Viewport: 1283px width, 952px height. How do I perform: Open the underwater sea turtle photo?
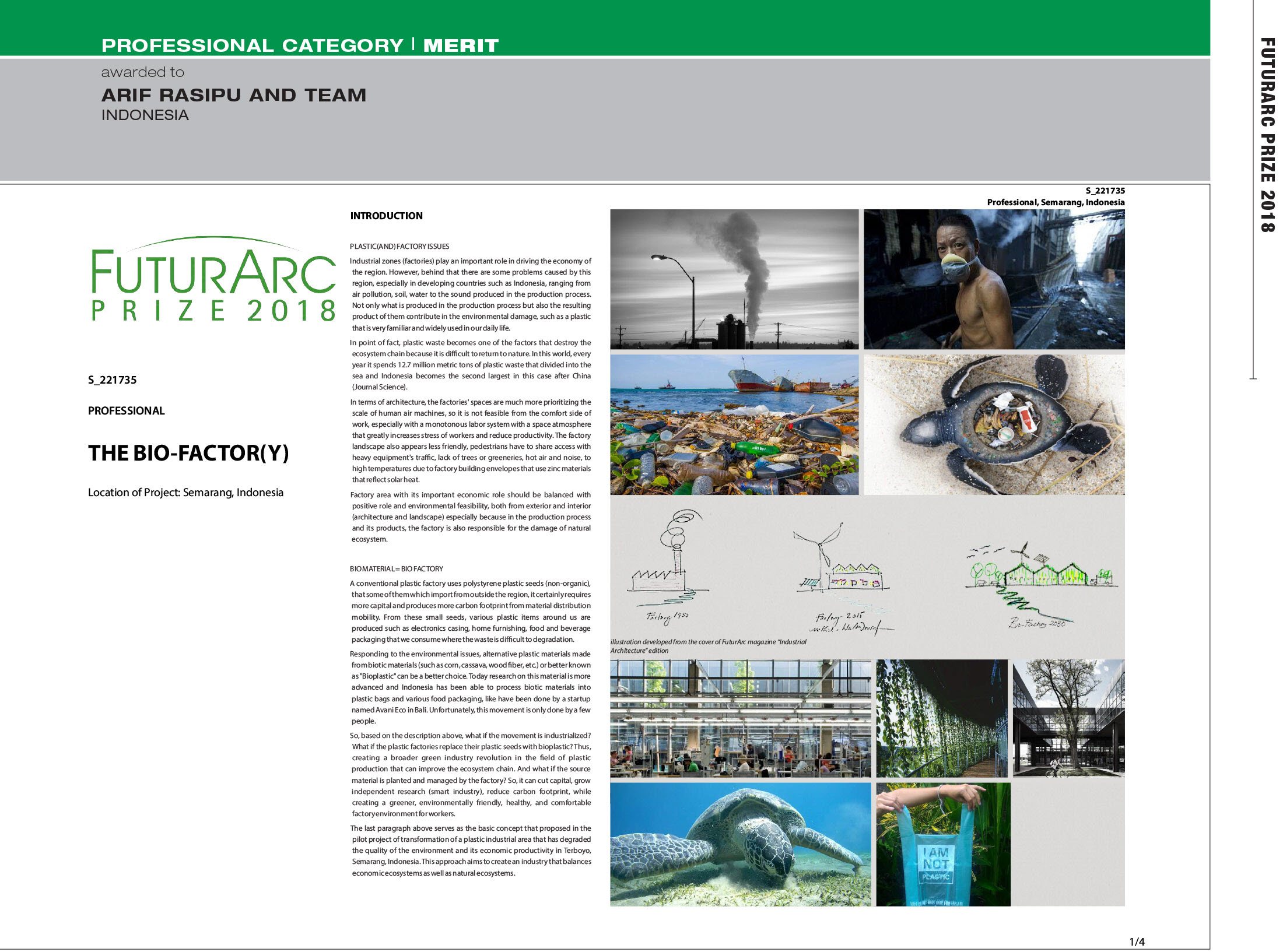[x=741, y=844]
